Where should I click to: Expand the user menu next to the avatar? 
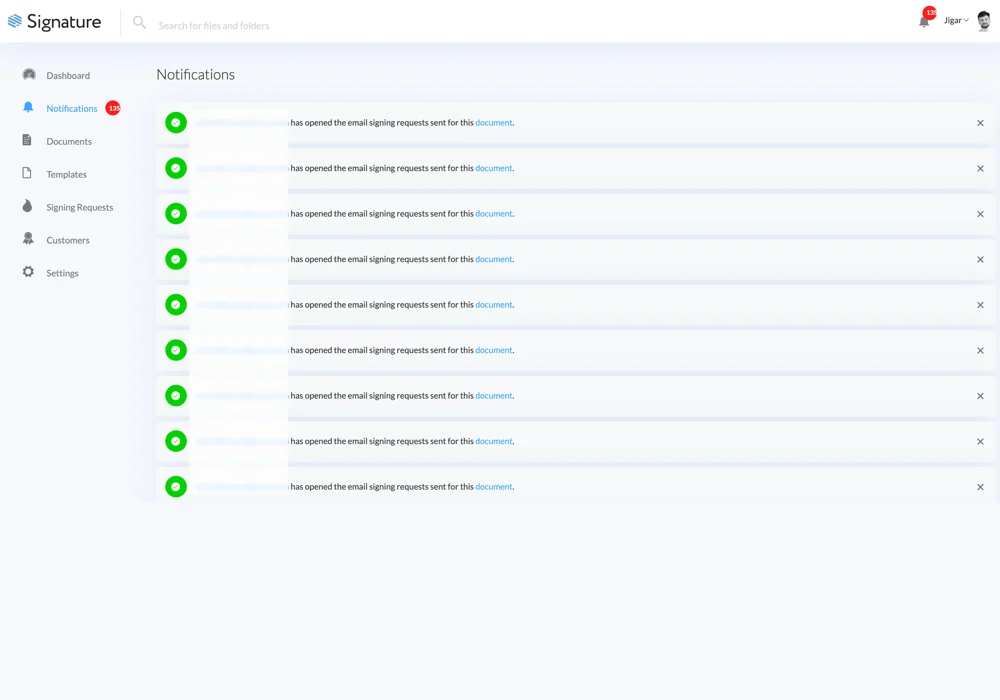point(967,20)
